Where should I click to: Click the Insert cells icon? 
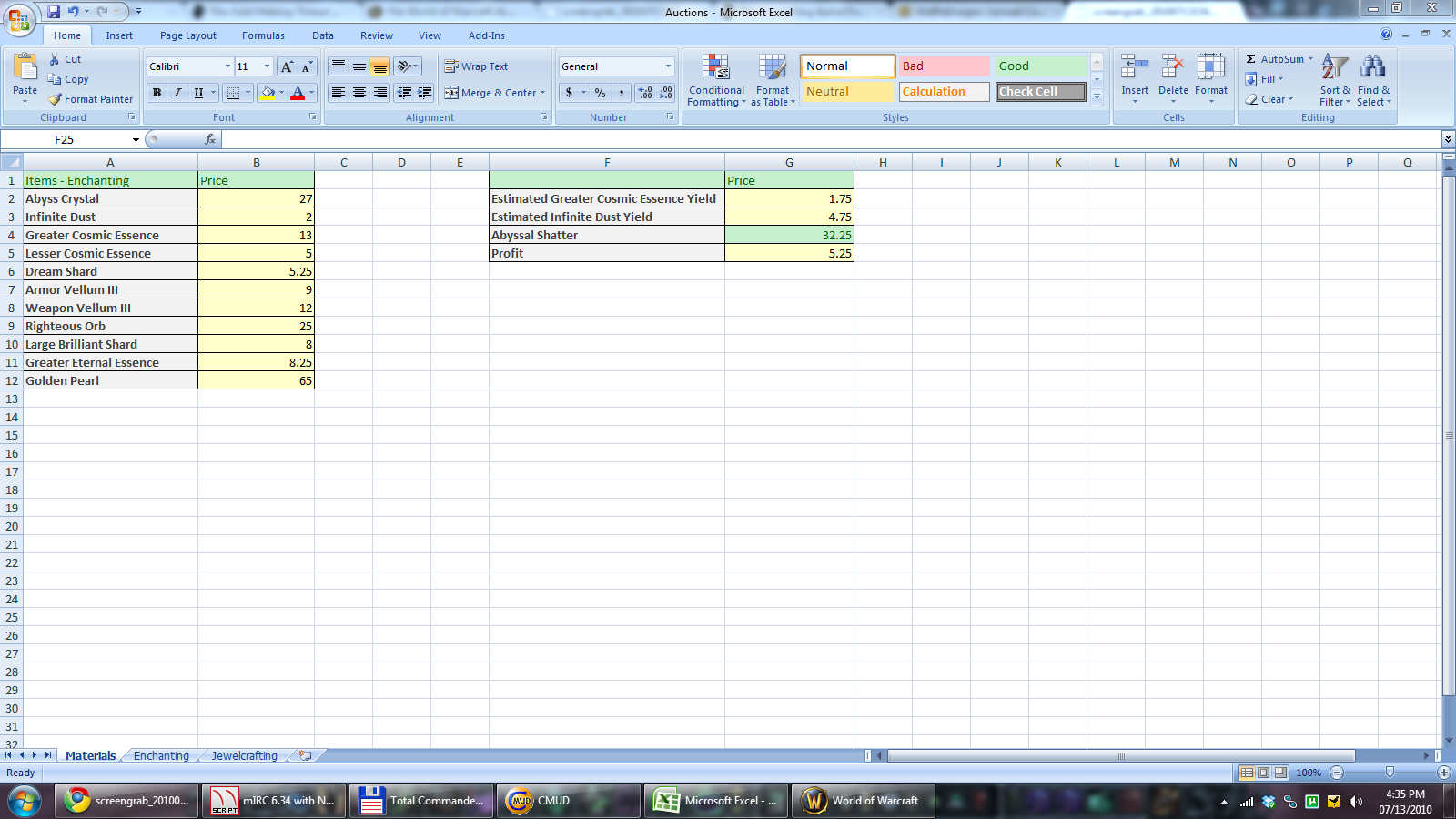coord(1135,68)
